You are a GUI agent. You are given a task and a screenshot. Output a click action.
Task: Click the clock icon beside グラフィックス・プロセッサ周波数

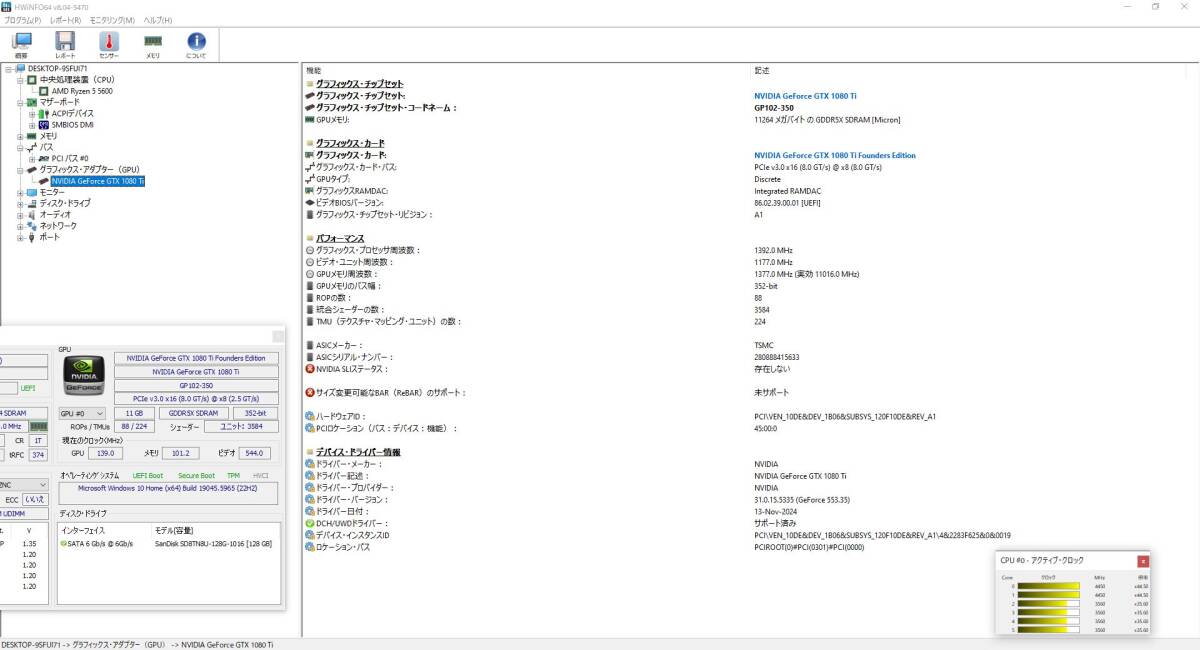pyautogui.click(x=309, y=250)
